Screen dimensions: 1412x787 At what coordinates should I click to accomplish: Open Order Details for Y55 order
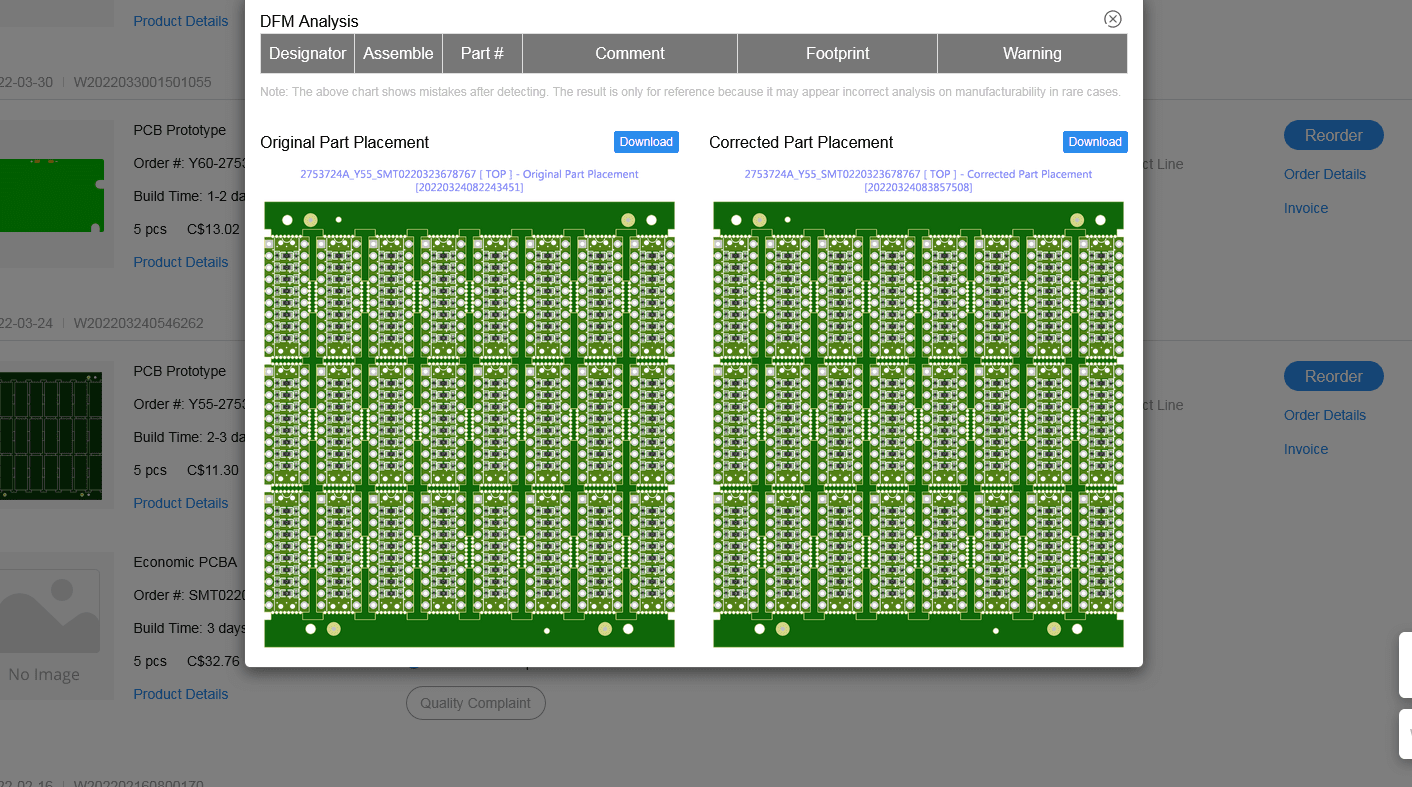[1325, 415]
